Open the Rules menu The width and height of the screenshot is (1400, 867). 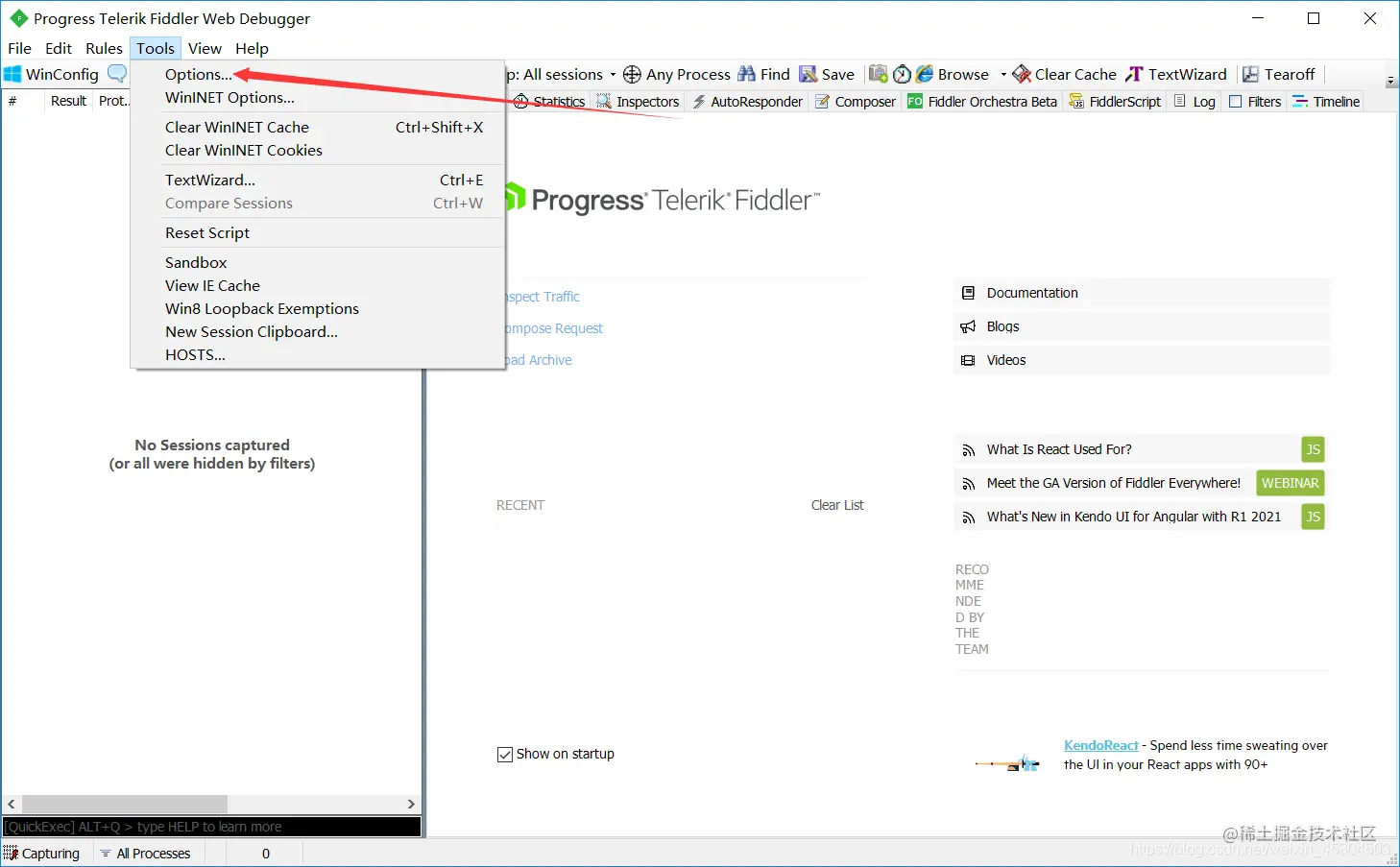(x=104, y=48)
